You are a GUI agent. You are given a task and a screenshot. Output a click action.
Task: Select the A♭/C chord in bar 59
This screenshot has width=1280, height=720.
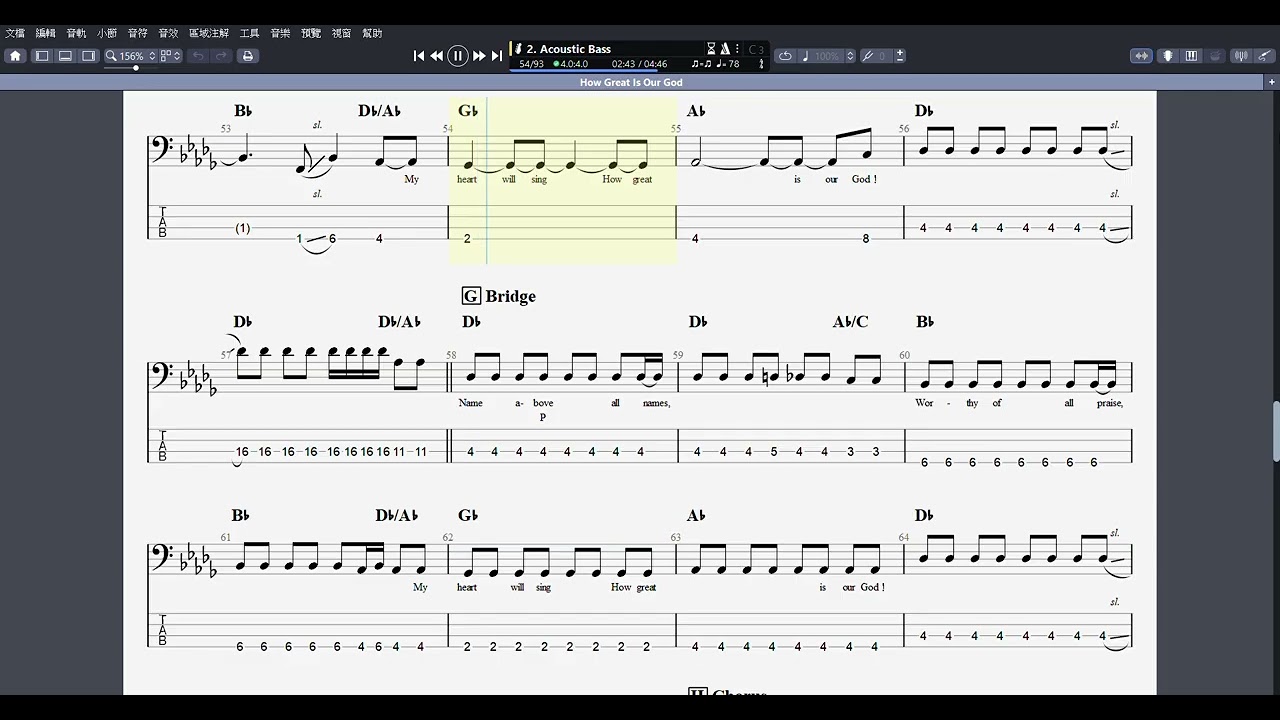coord(851,322)
